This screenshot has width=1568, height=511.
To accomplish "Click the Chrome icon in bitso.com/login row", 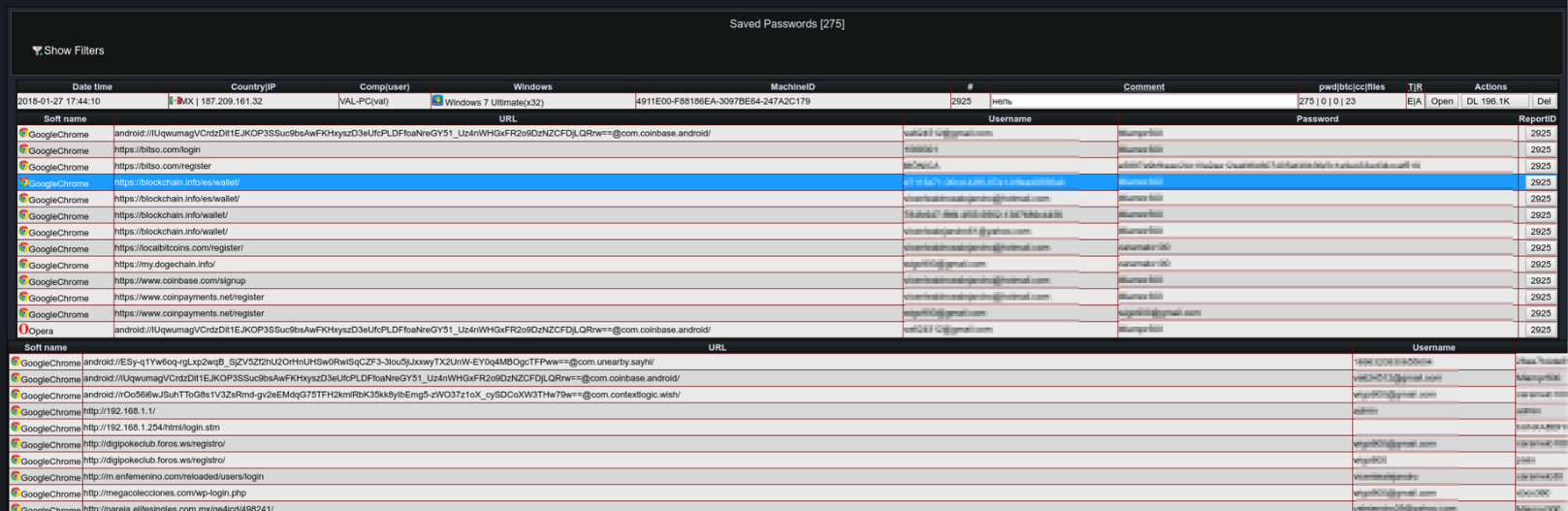I will (x=23, y=149).
